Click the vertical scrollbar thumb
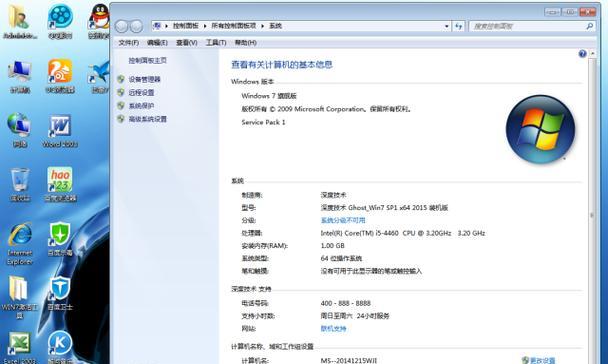Screen dimensions: 608x364 coord(592,214)
